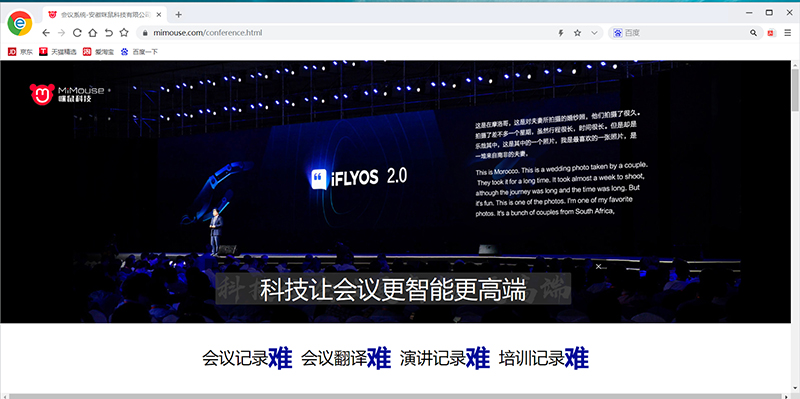The image size is (800, 399).
Task: Close the banner caption with the X
Action: 598,266
